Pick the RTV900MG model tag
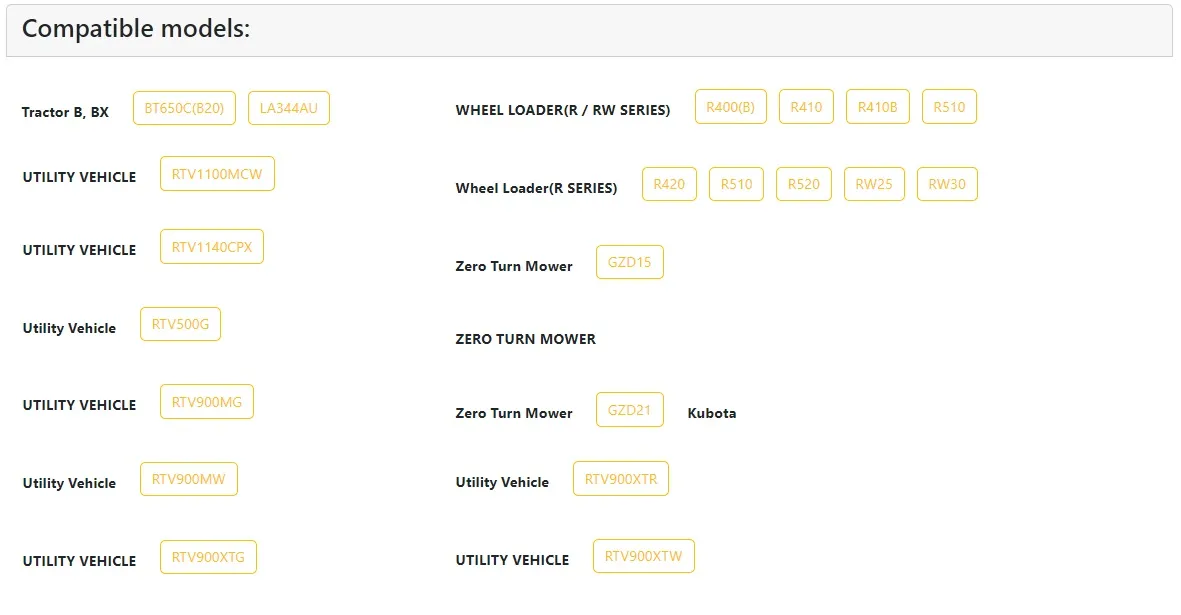 [206, 402]
